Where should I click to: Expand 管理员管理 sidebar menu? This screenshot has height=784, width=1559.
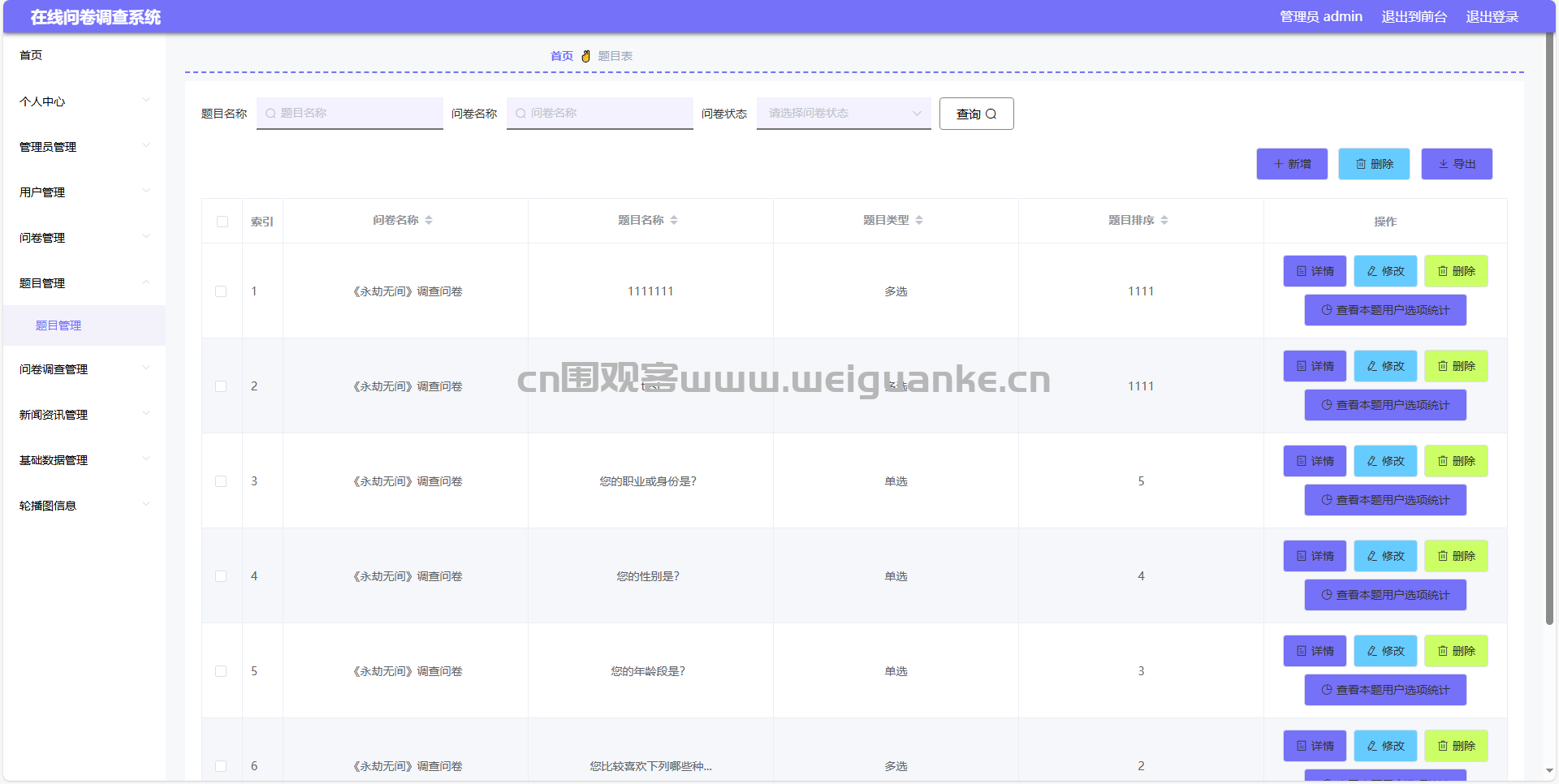(x=84, y=147)
